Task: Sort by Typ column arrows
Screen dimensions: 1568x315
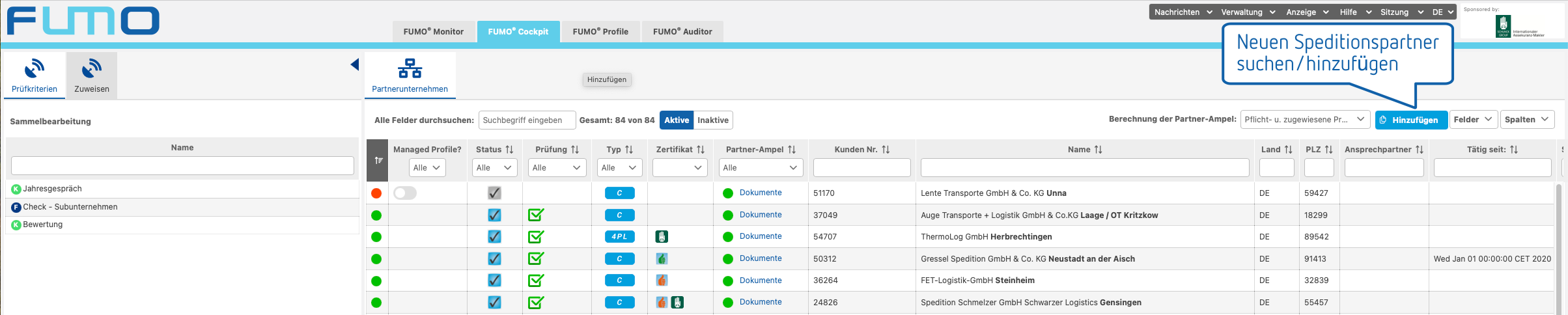Action: point(629,150)
